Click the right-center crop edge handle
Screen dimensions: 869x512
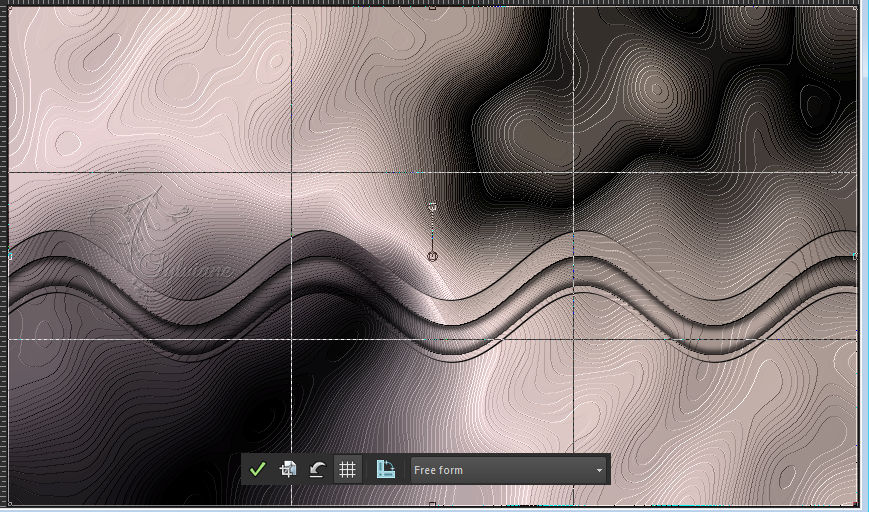click(856, 256)
